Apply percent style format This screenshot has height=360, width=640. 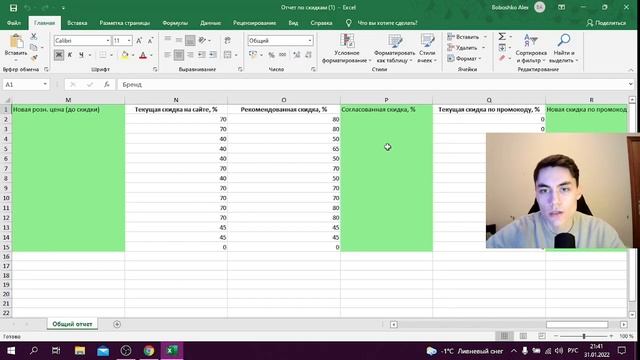click(x=271, y=55)
